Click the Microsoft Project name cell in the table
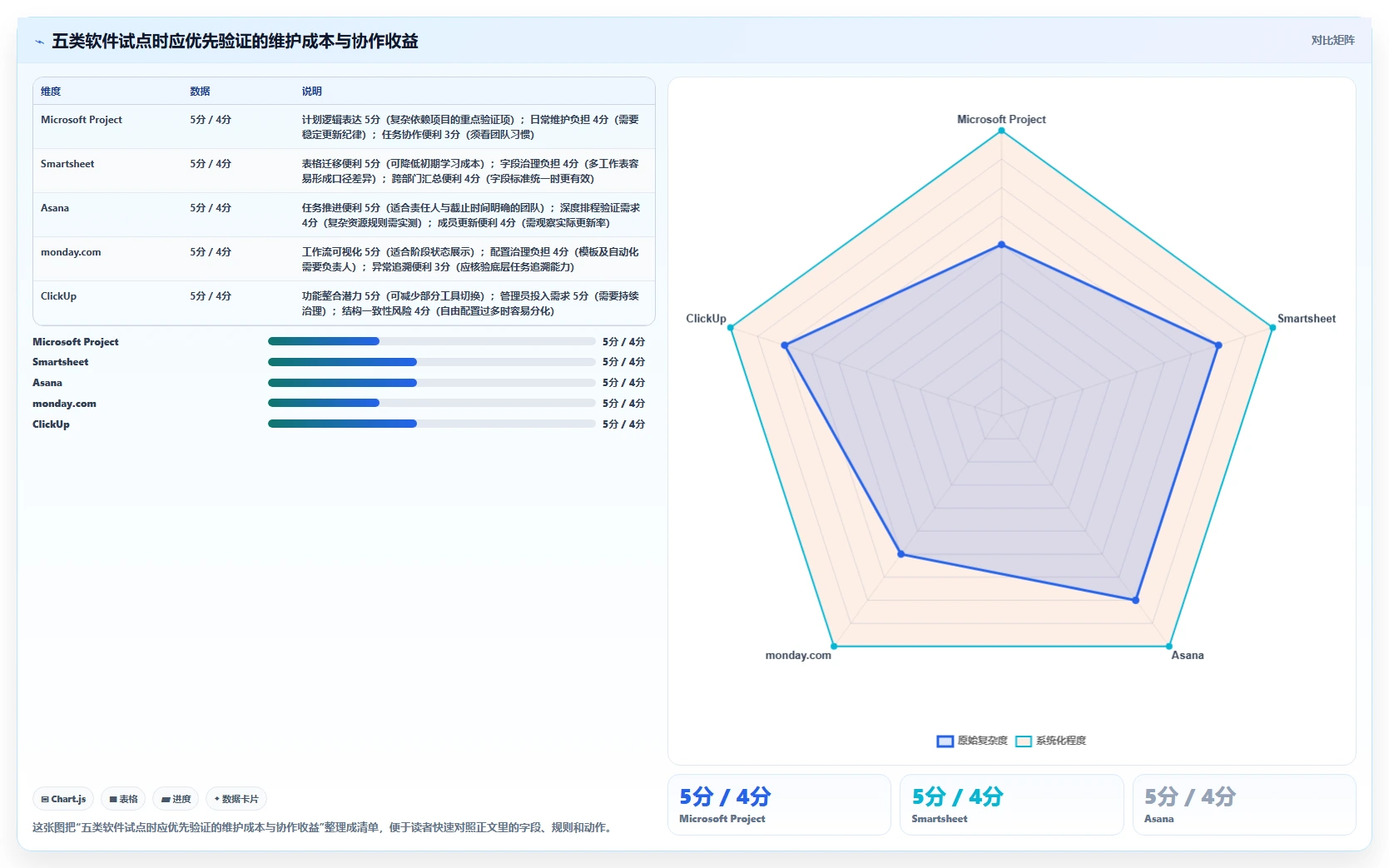This screenshot has height=868, width=1389. click(82, 120)
